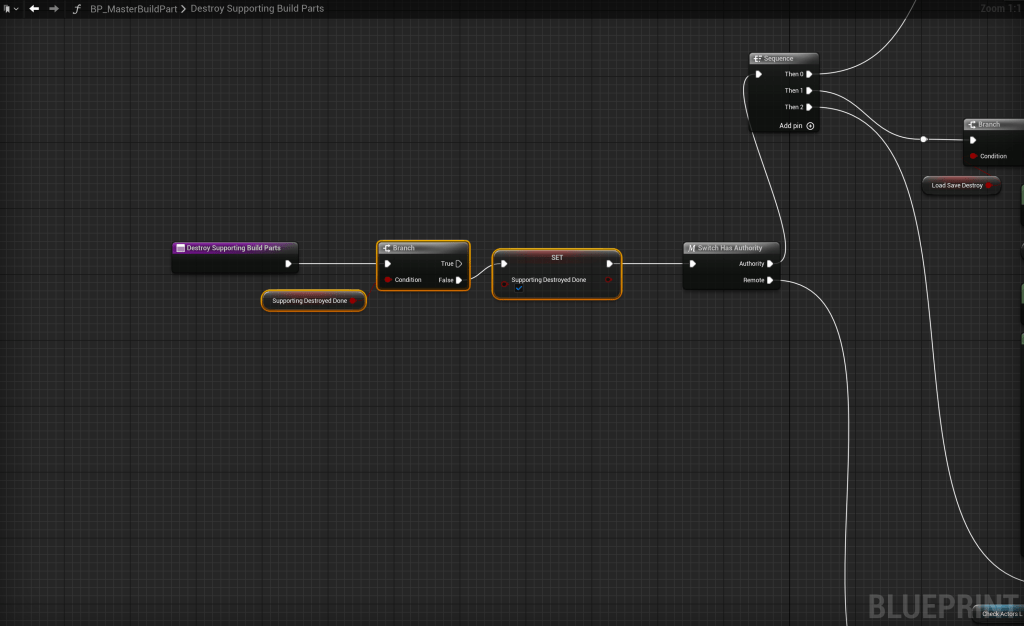Navigate back with the left arrow

point(34,8)
